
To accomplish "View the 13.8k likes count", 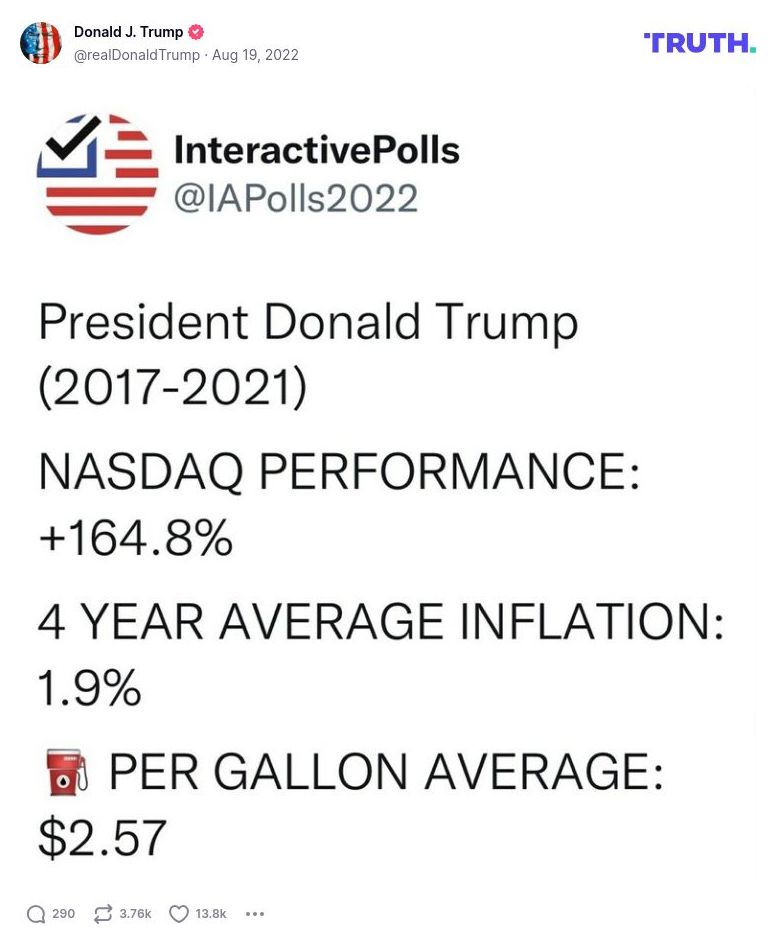I will [x=211, y=913].
